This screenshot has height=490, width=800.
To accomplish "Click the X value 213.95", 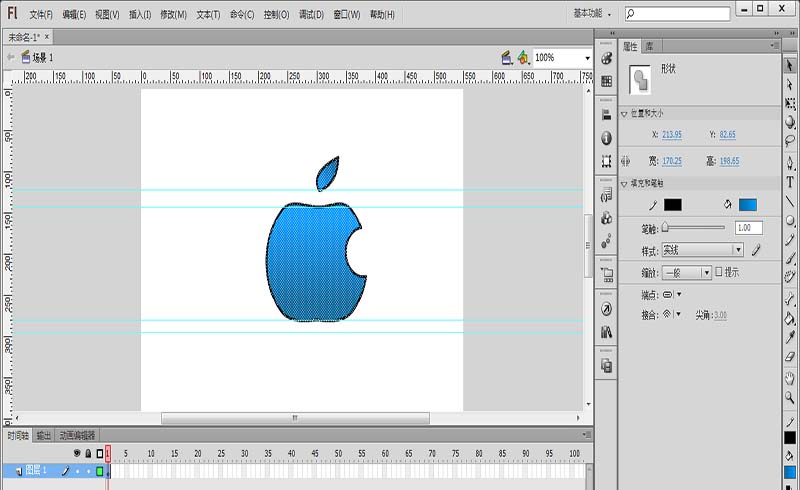I will click(672, 134).
